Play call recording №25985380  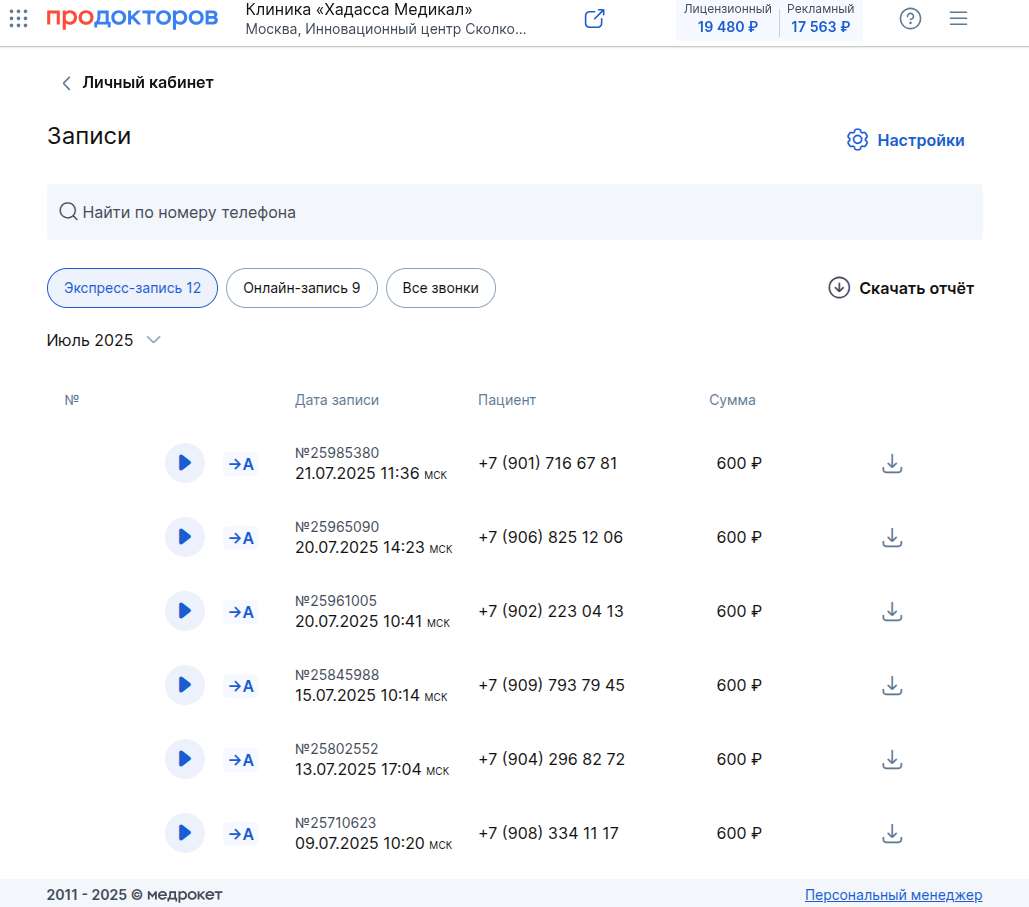tap(184, 463)
